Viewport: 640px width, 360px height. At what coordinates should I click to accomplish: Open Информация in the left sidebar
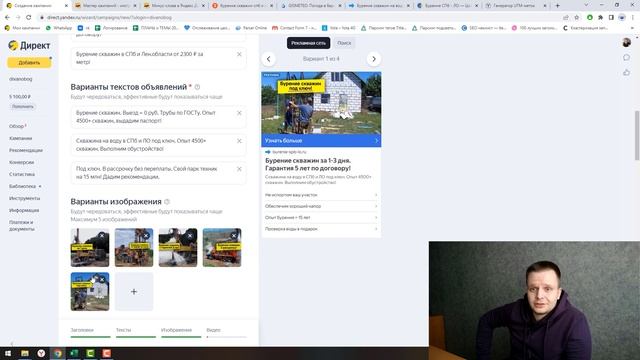(24, 210)
